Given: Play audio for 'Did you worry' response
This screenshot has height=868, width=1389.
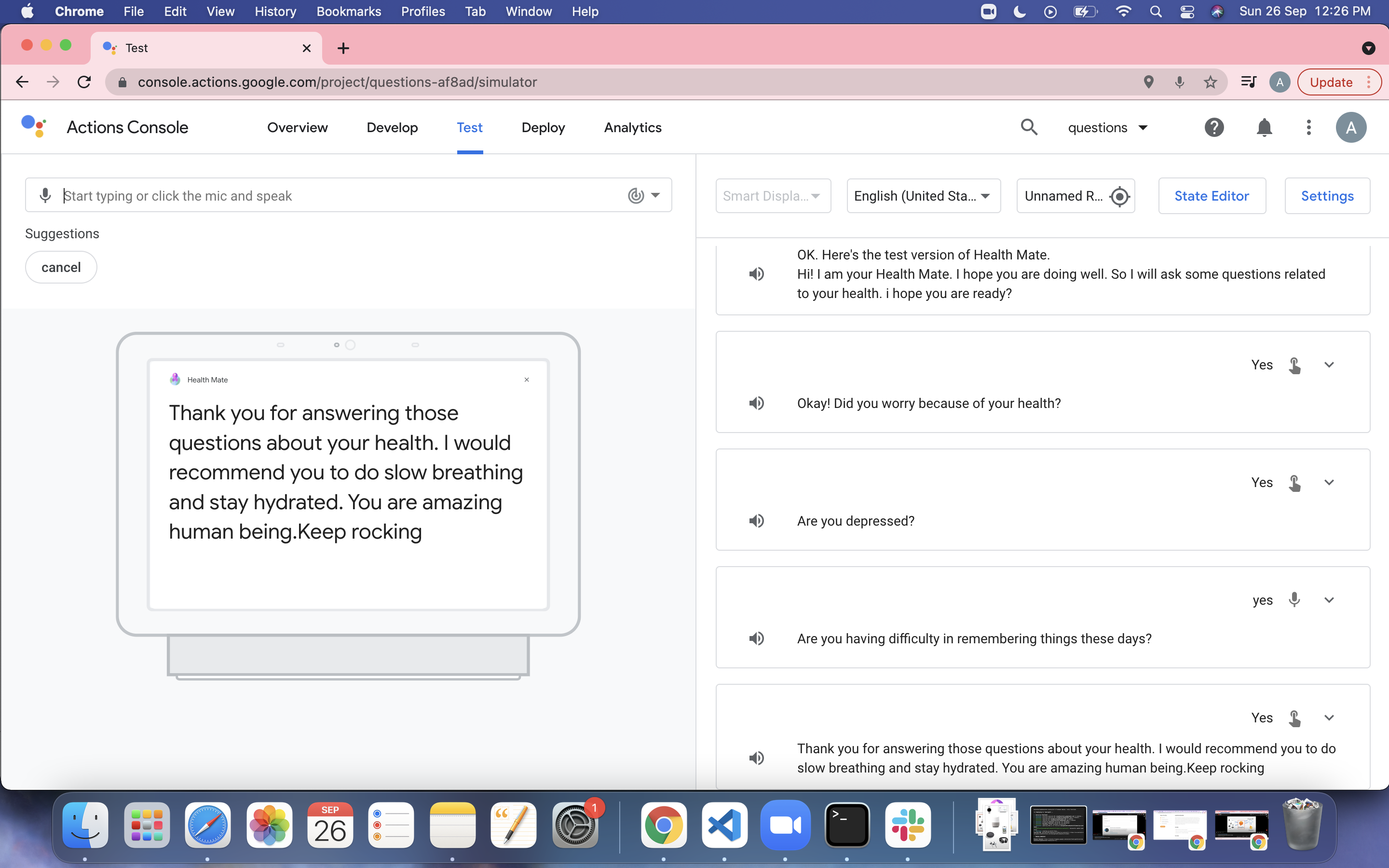Looking at the screenshot, I should tap(757, 403).
